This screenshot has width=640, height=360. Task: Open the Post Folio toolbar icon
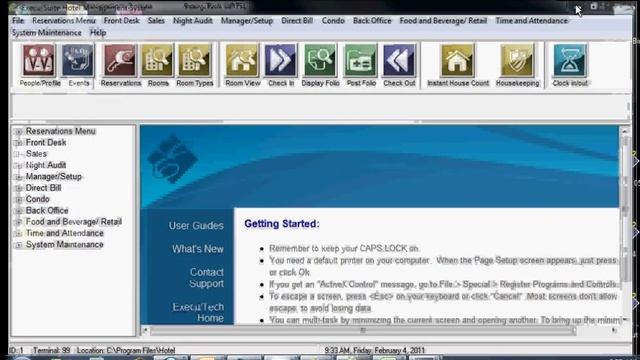coord(360,61)
